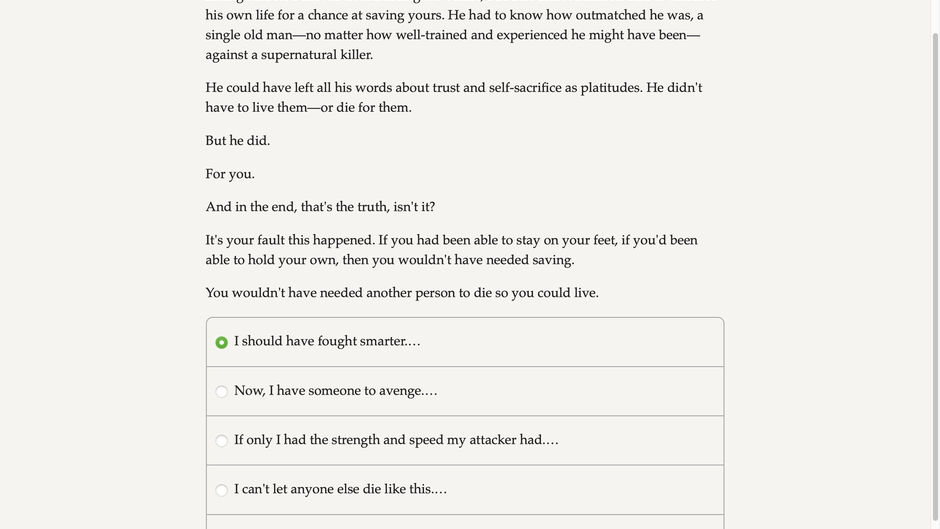Click the paragraph starting 'It's your fault this happened'
Screen dimensions: 940x529
[x=451, y=250]
